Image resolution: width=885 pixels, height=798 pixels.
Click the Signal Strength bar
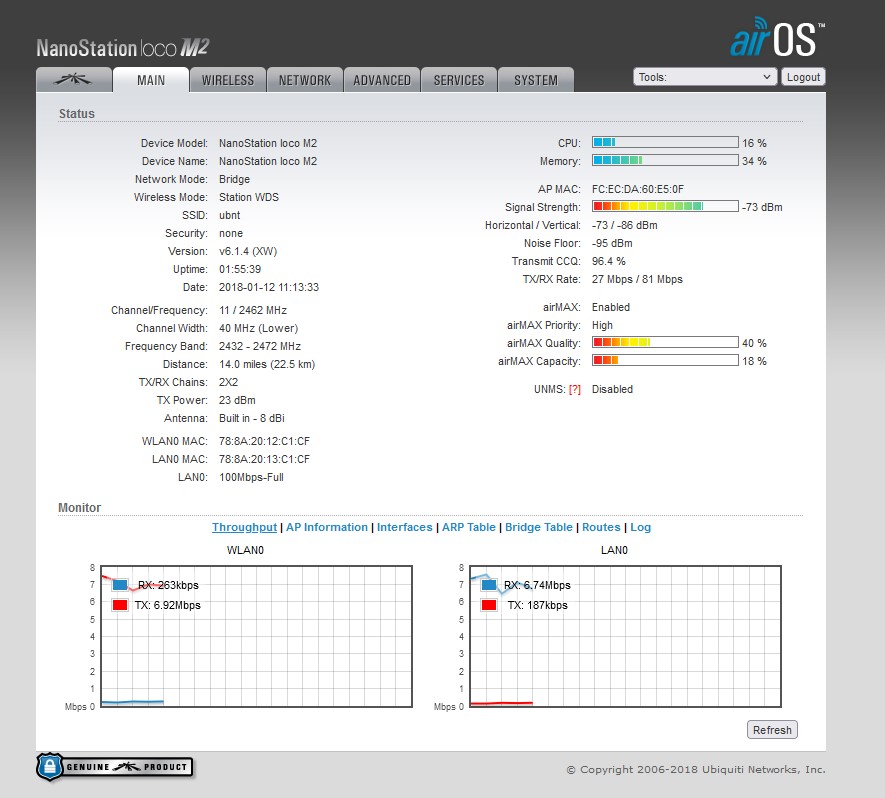665,206
